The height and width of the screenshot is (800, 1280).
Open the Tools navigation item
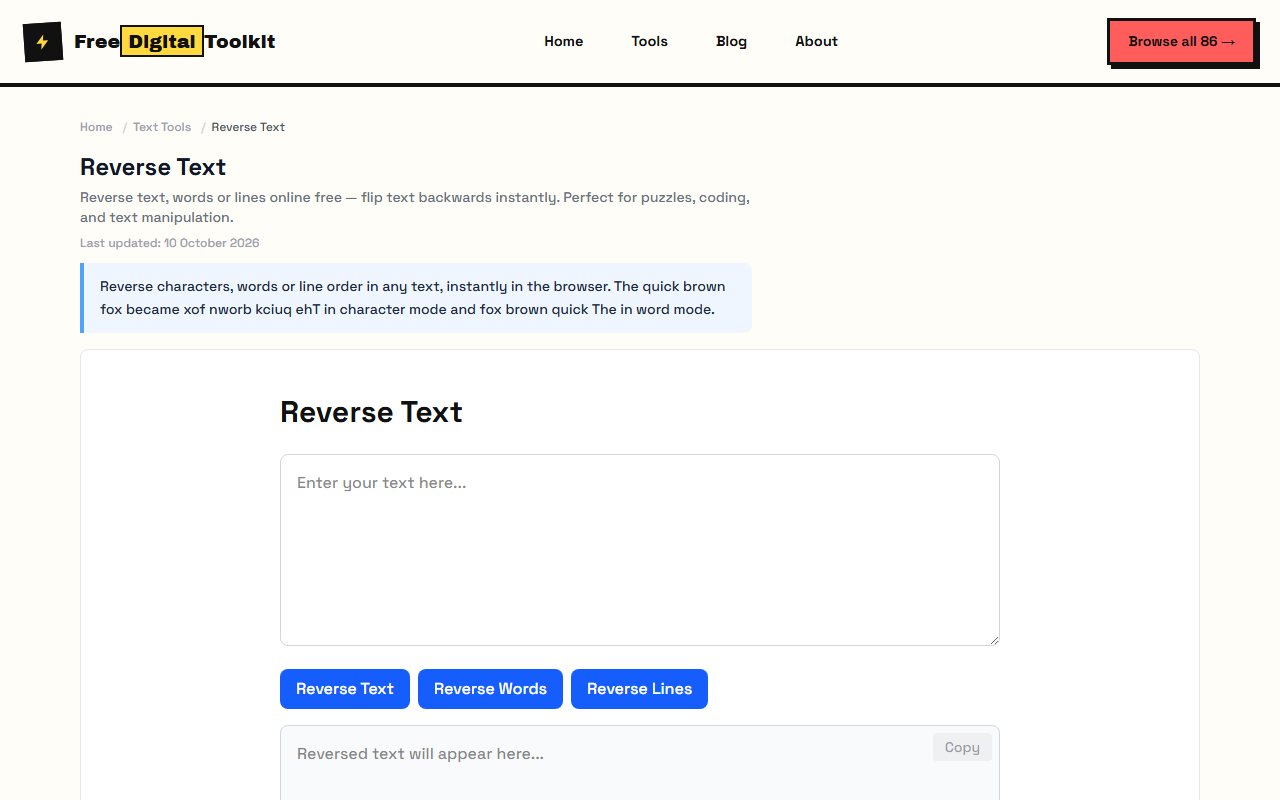(x=650, y=41)
